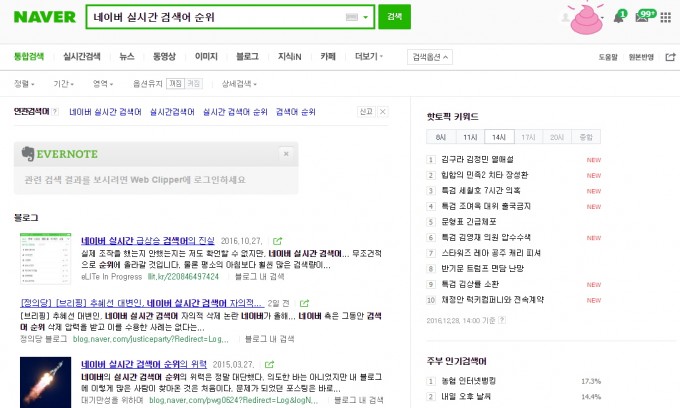Click the green 검색 search button
This screenshot has height=408, width=680.
point(394,17)
